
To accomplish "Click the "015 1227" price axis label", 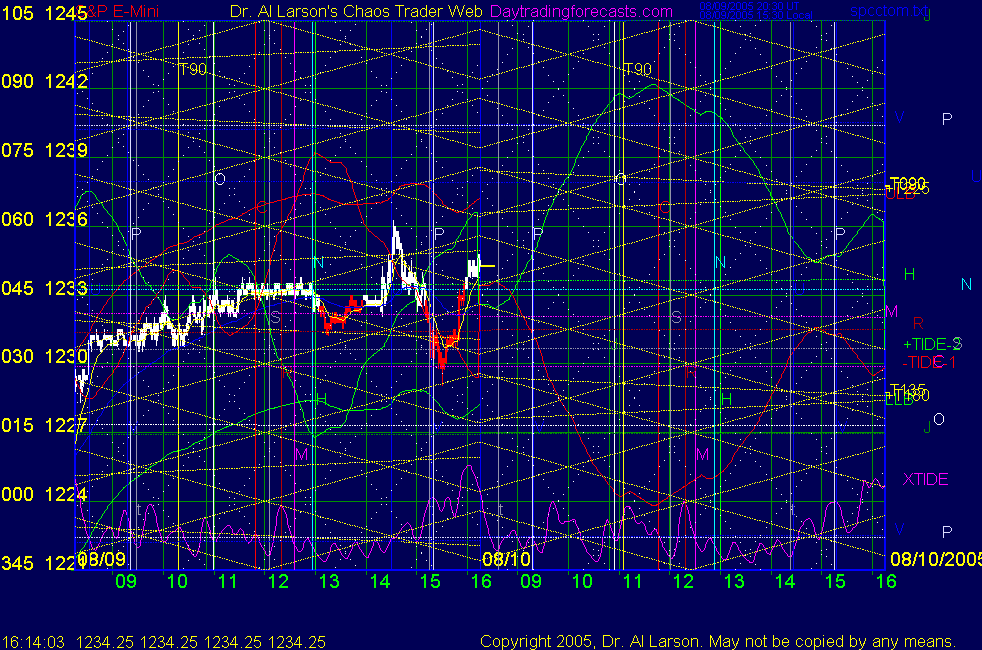I will tap(44, 425).
